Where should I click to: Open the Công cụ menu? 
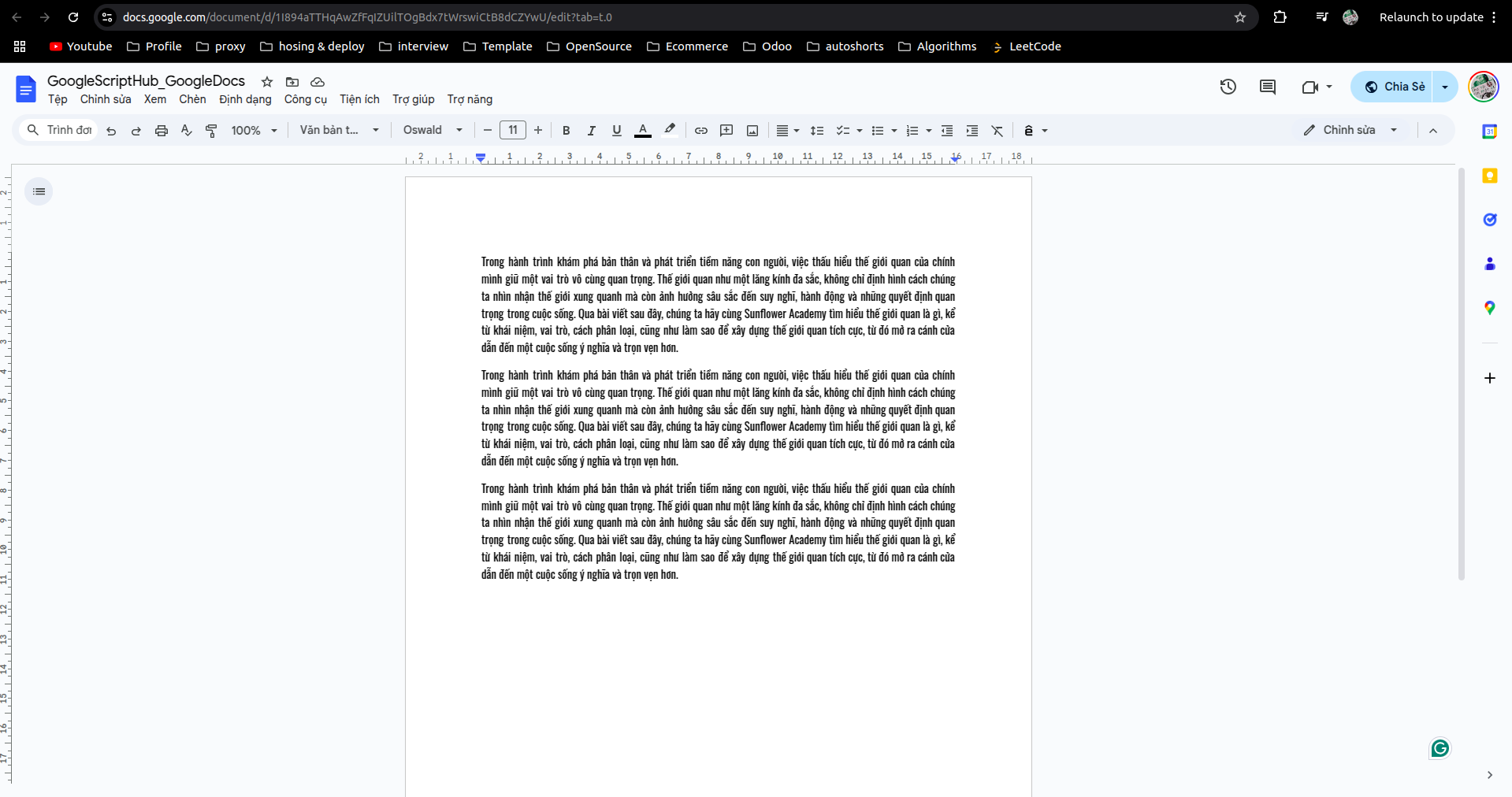tap(306, 99)
